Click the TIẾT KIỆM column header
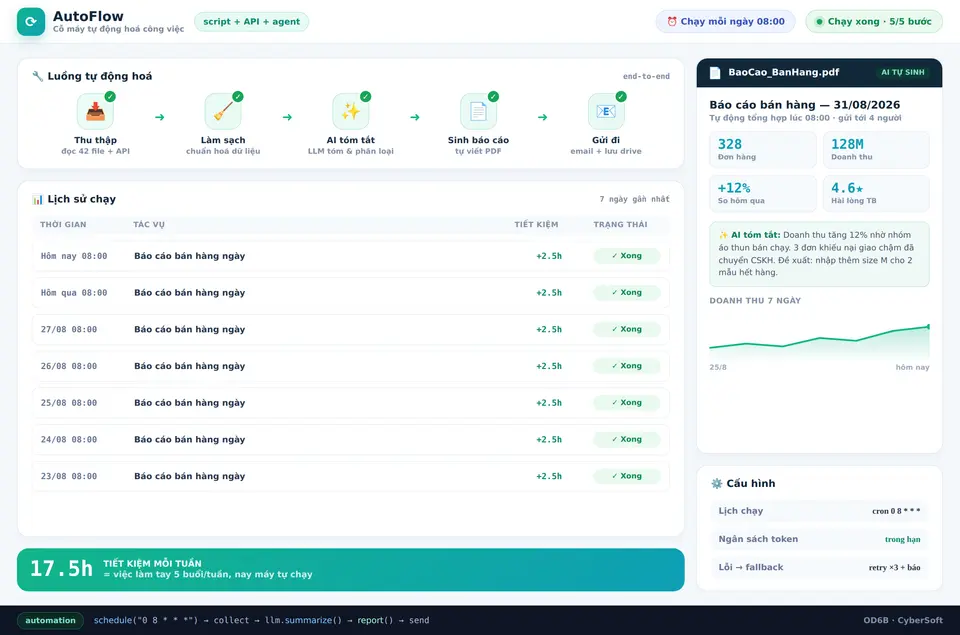Screen dimensions: 960x635 (536, 225)
